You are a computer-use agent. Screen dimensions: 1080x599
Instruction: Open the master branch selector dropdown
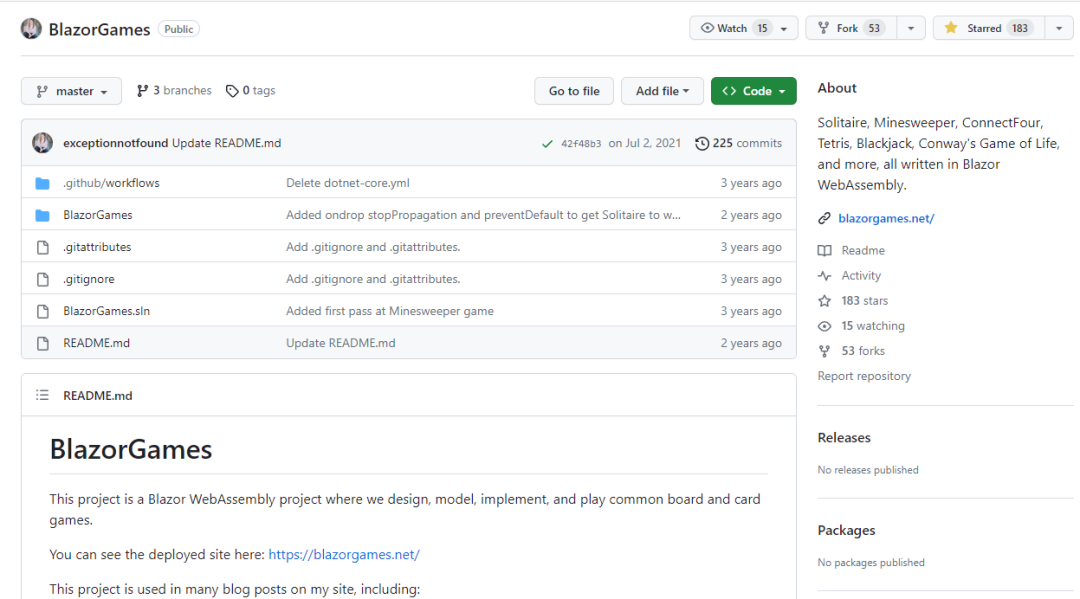[72, 91]
